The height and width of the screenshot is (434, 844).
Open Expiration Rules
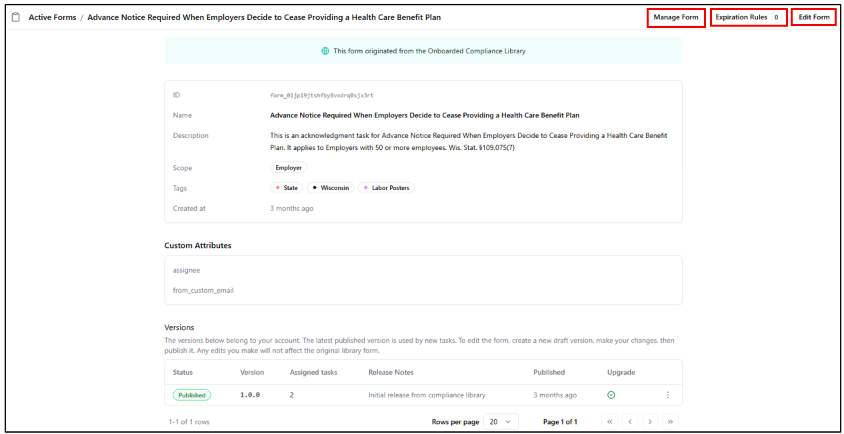click(x=747, y=18)
